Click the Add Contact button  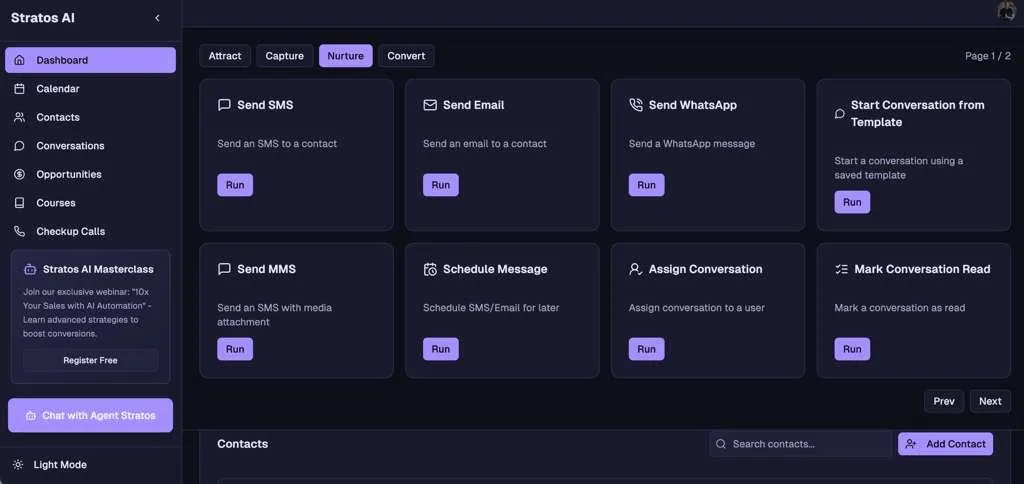coord(946,444)
